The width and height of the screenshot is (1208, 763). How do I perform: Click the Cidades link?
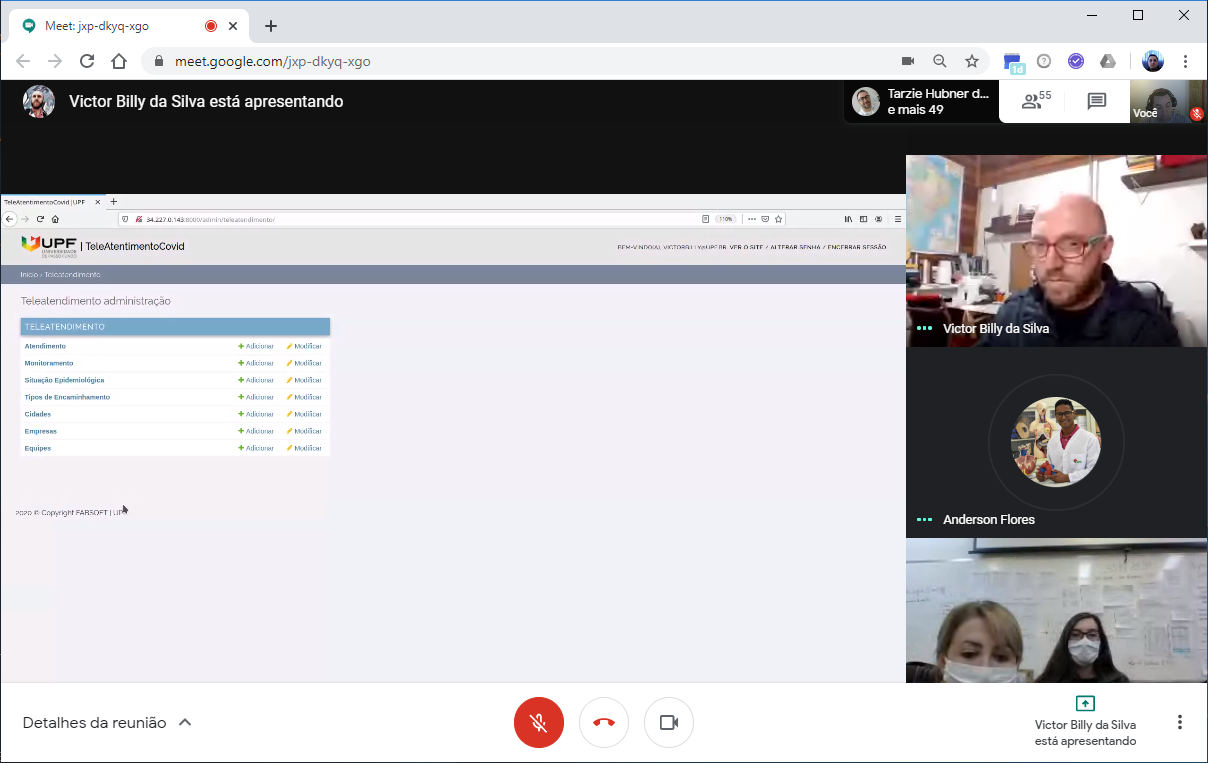38,414
